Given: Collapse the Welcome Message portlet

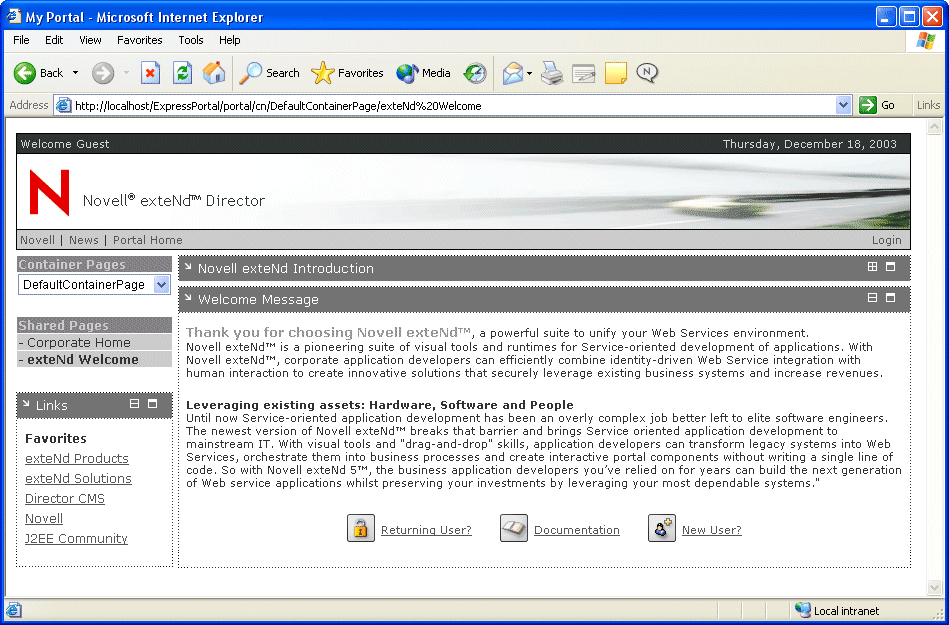Looking at the screenshot, I should click(872, 298).
